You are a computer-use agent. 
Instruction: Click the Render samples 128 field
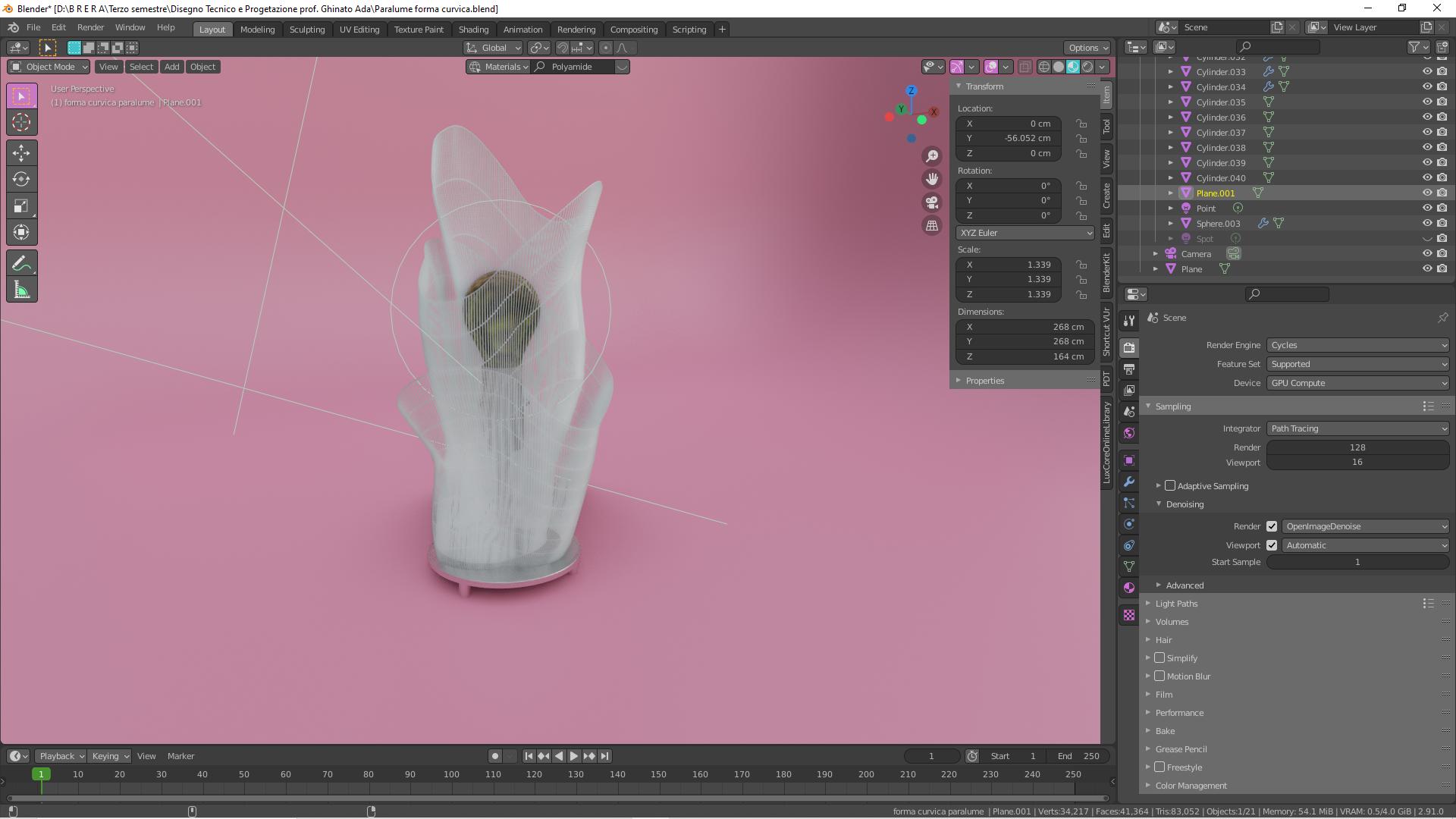(1358, 447)
